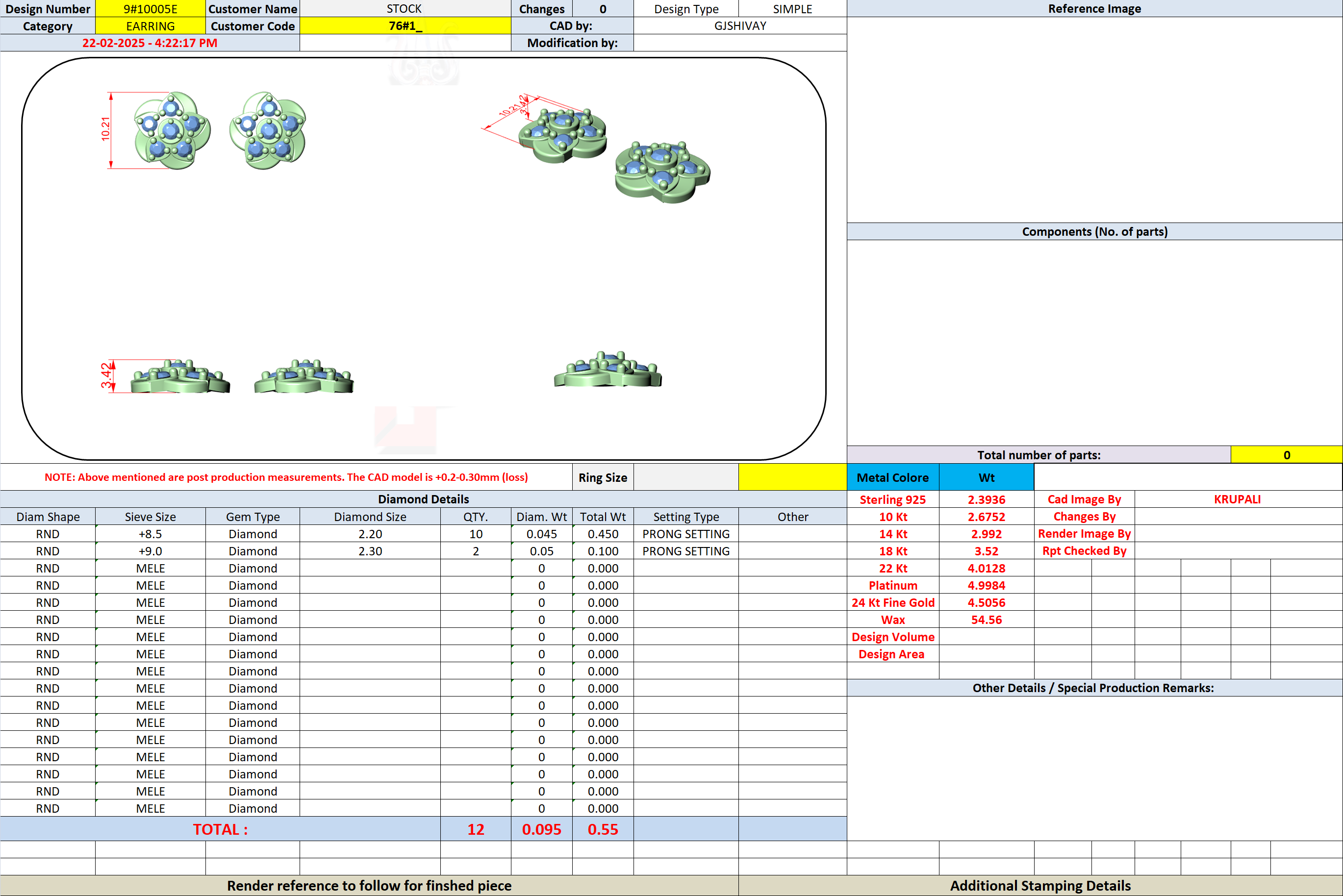Select the STOCK customer name cell
Image resolution: width=1343 pixels, height=896 pixels.
pos(405,8)
